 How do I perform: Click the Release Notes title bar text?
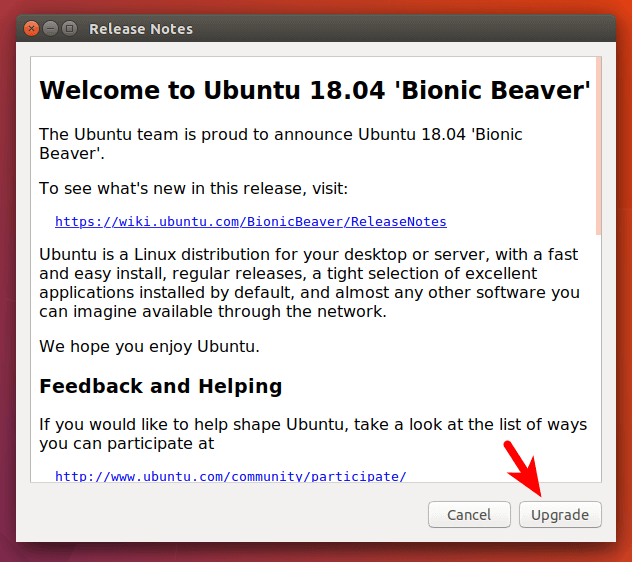click(x=141, y=29)
